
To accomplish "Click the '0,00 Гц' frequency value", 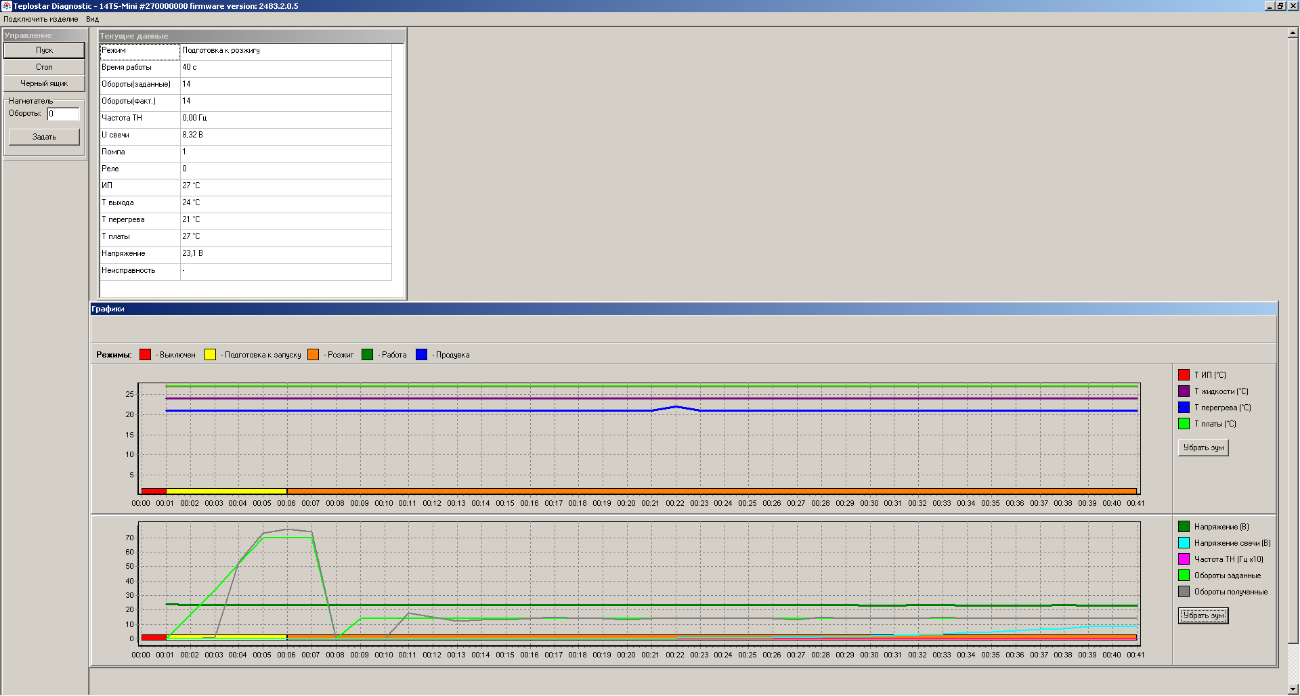I will click(x=286, y=118).
